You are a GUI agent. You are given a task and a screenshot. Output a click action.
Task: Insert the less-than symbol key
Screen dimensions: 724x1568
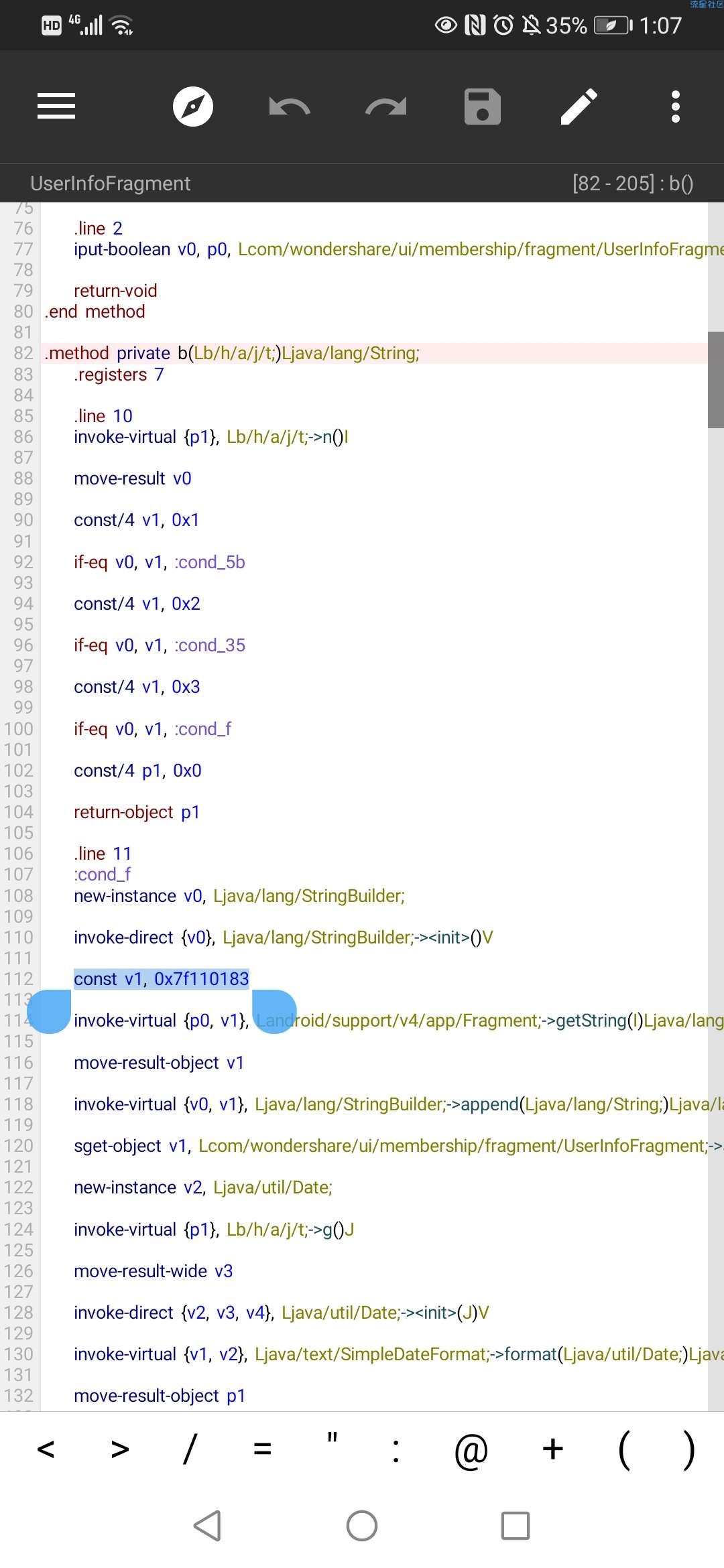tap(46, 1450)
